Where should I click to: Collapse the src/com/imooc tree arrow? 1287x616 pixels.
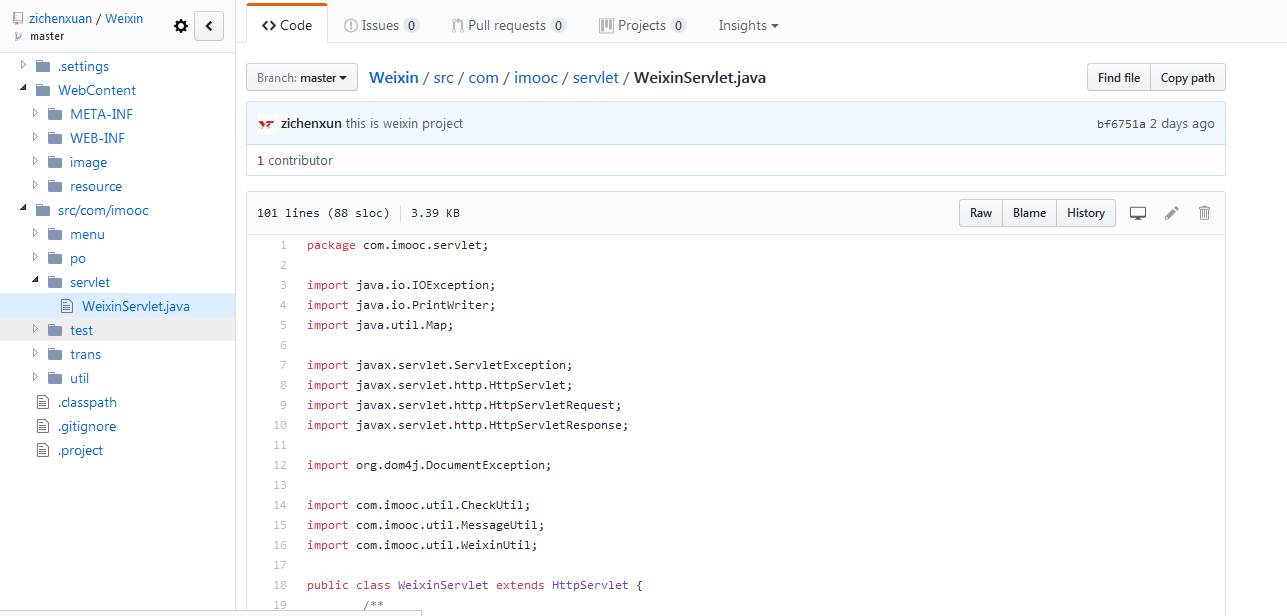(x=24, y=210)
